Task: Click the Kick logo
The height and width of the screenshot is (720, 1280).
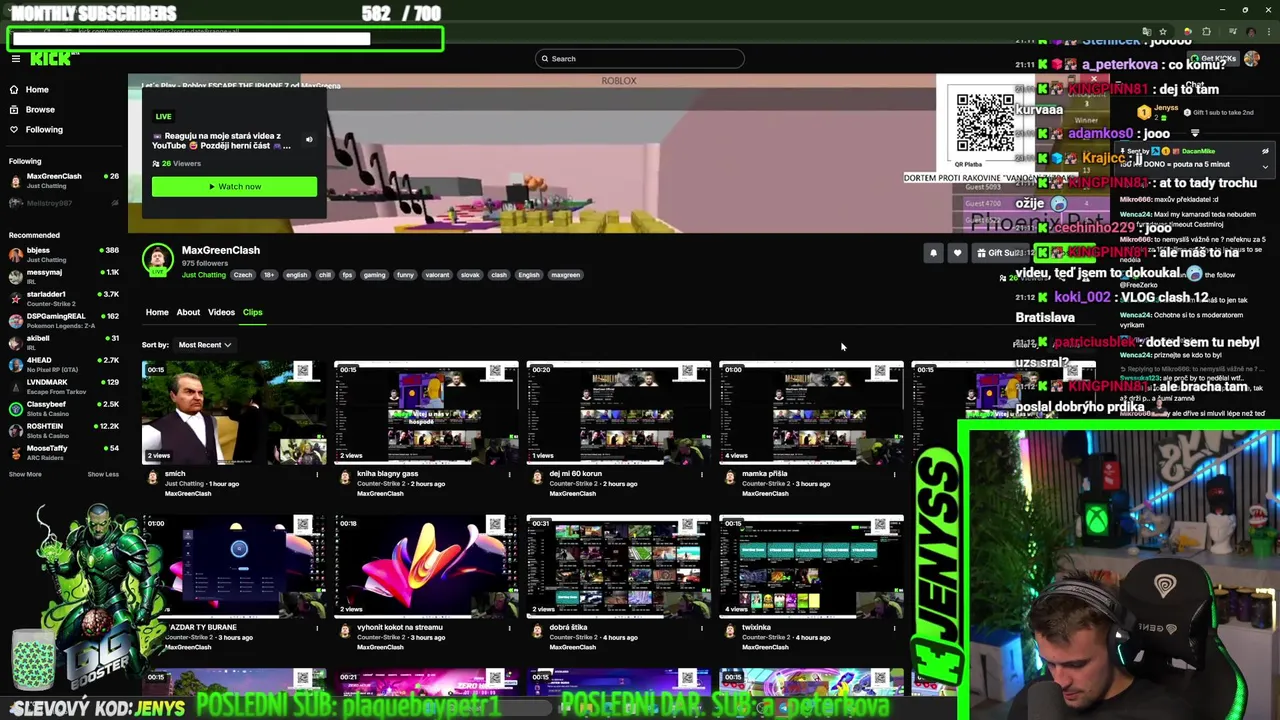Action: (x=50, y=59)
